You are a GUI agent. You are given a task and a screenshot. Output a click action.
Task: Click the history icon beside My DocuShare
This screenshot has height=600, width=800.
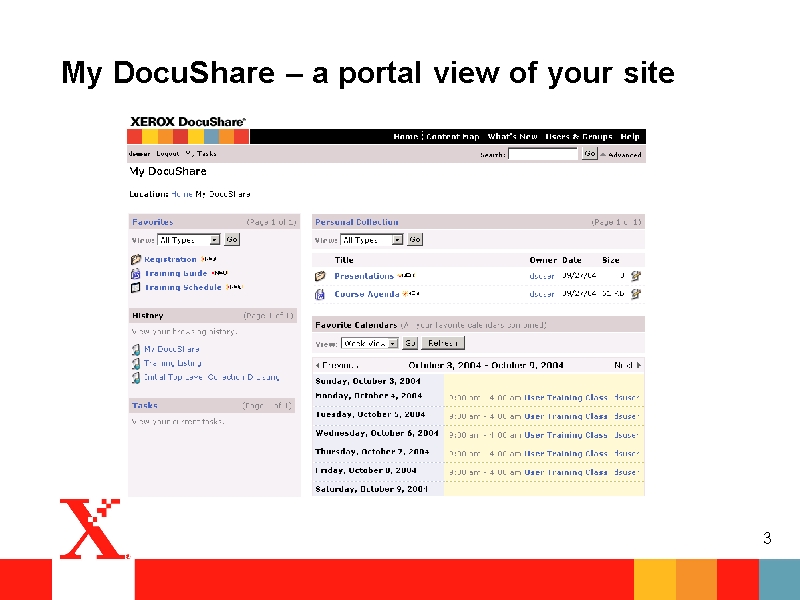136,349
